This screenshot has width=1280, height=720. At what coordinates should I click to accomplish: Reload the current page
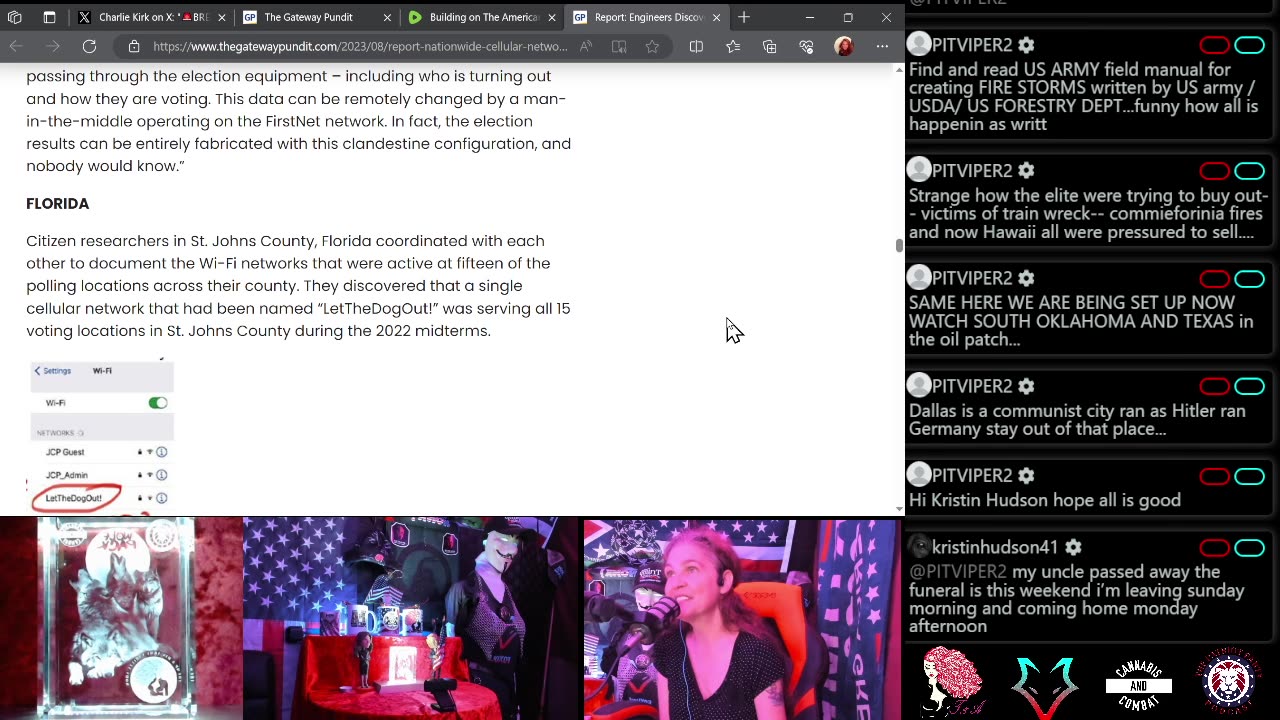click(89, 46)
